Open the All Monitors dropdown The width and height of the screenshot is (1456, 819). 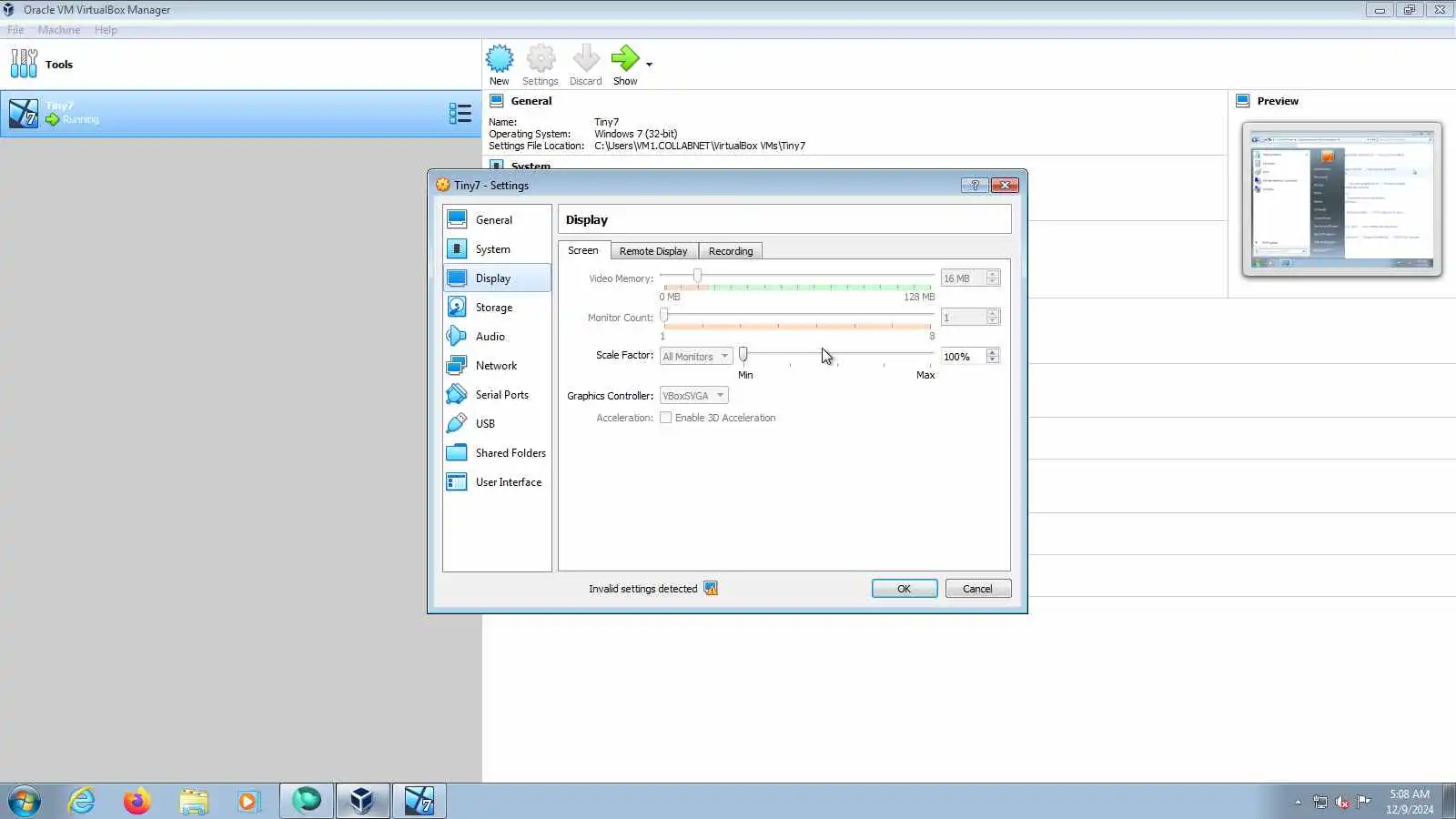[x=696, y=357]
